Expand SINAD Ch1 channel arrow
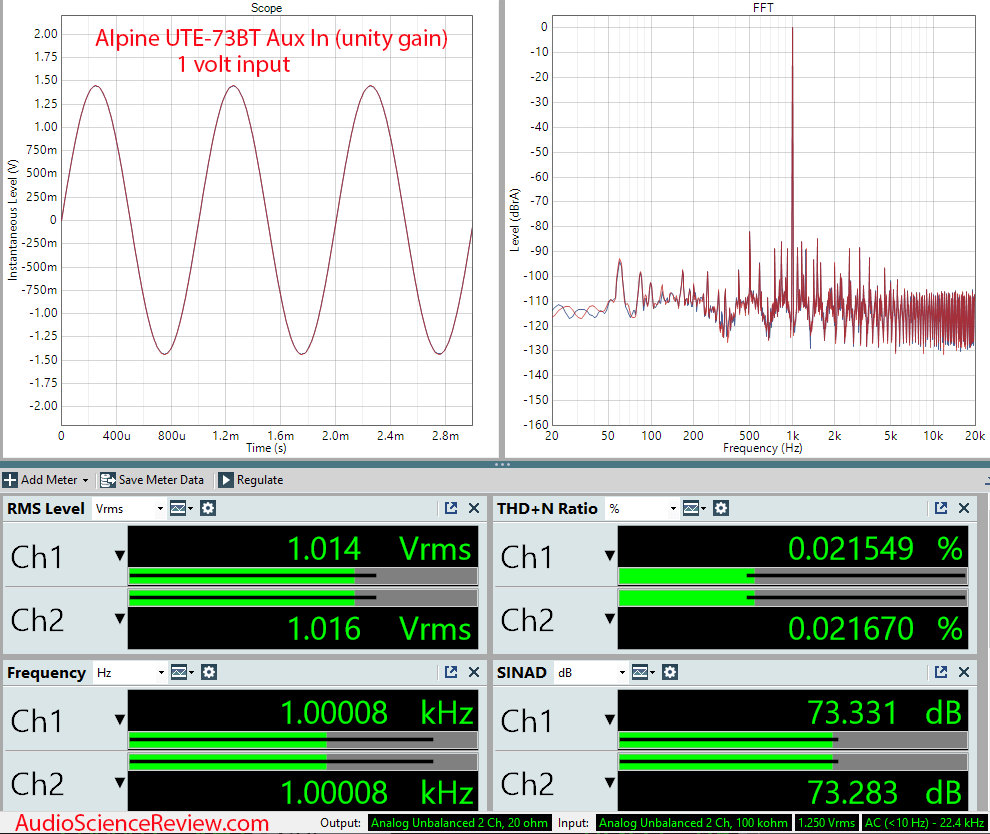990x834 pixels. click(610, 719)
